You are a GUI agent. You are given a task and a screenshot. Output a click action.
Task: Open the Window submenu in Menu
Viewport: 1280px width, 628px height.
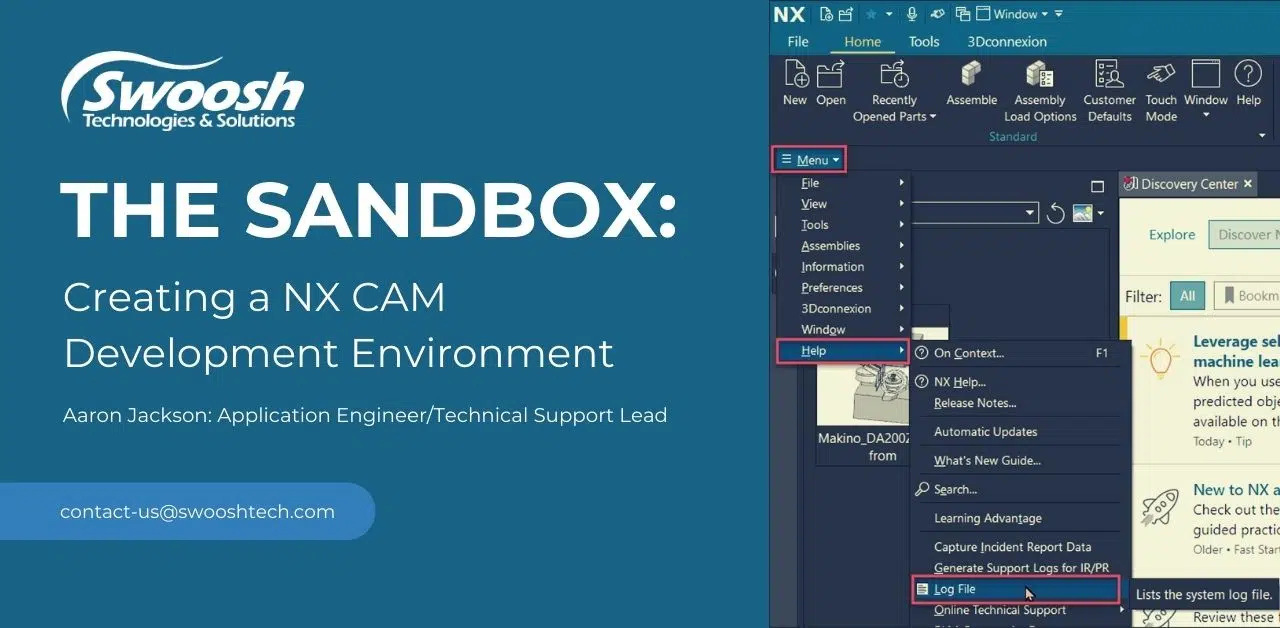point(844,330)
